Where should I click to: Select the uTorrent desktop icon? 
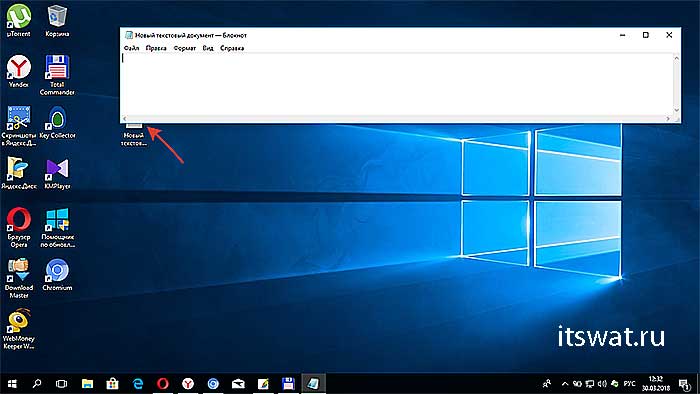point(19,20)
